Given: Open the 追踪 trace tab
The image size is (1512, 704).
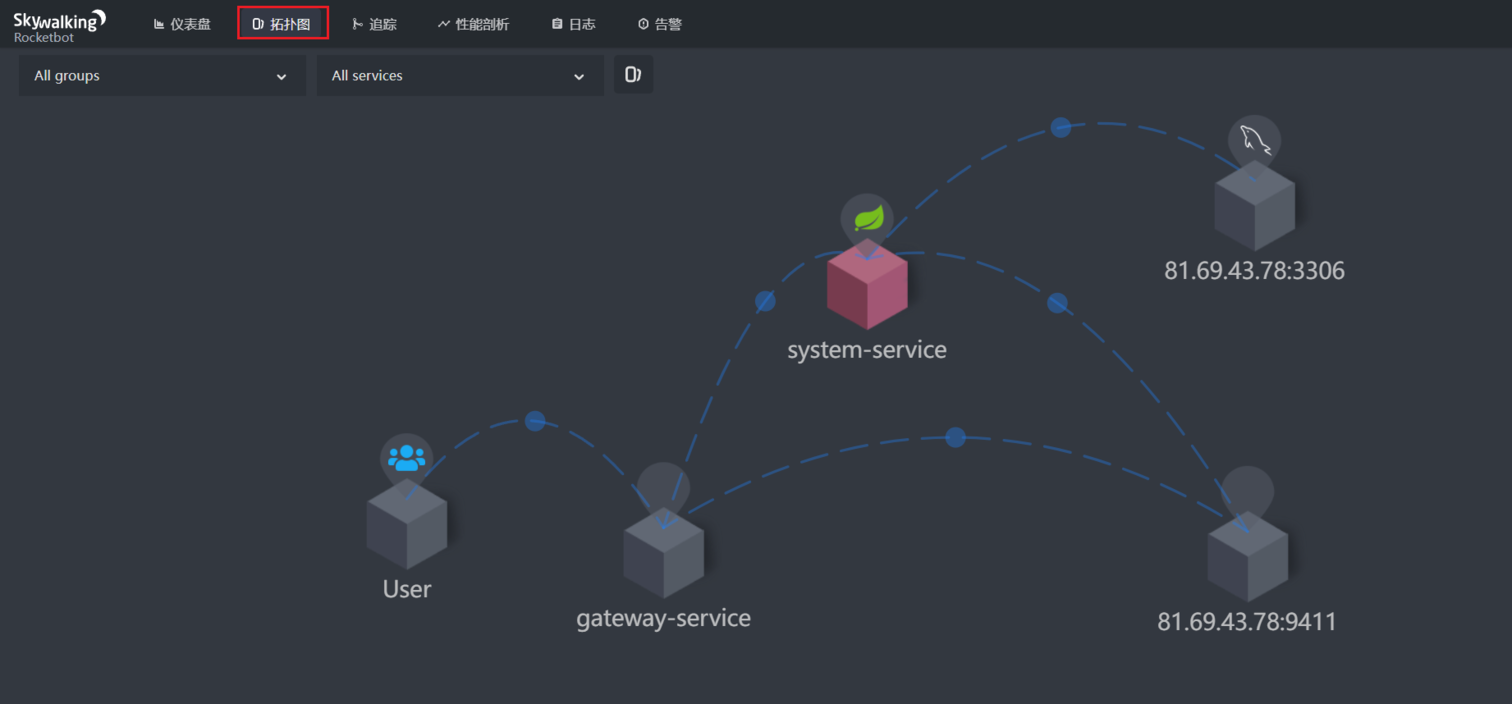Looking at the screenshot, I should coord(374,24).
